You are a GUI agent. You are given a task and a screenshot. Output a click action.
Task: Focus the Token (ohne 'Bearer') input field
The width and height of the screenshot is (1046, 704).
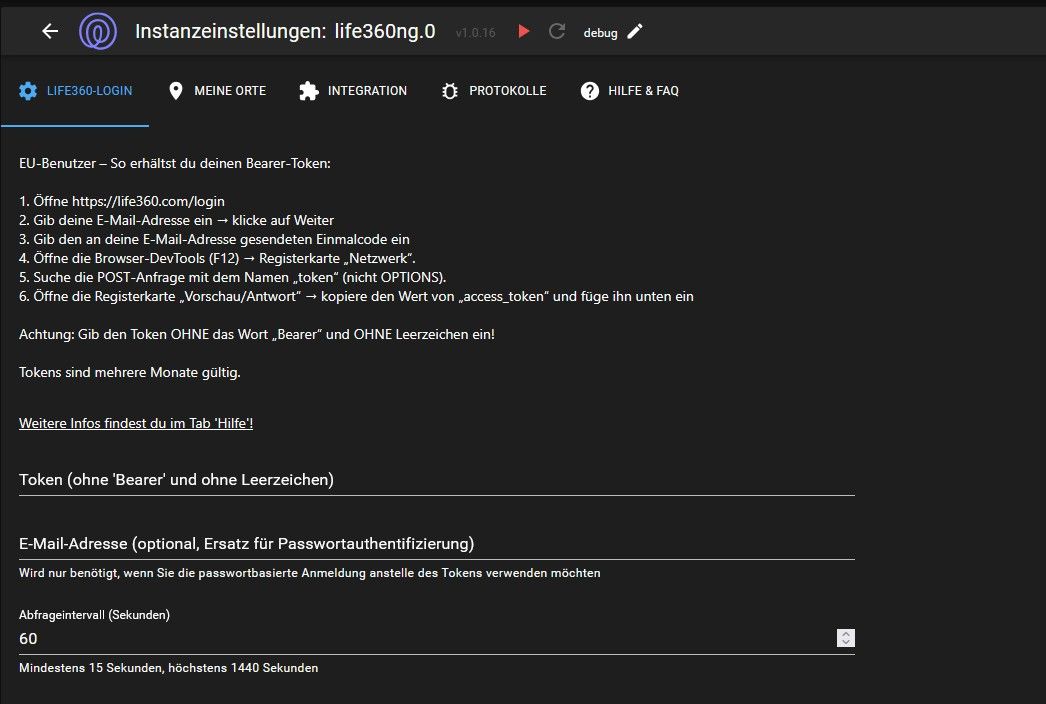[436, 480]
